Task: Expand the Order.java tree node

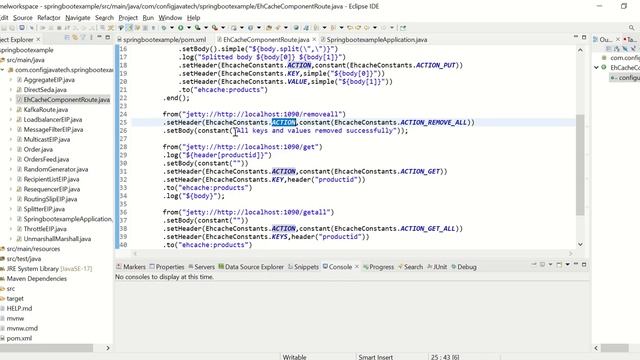Action: (11, 149)
